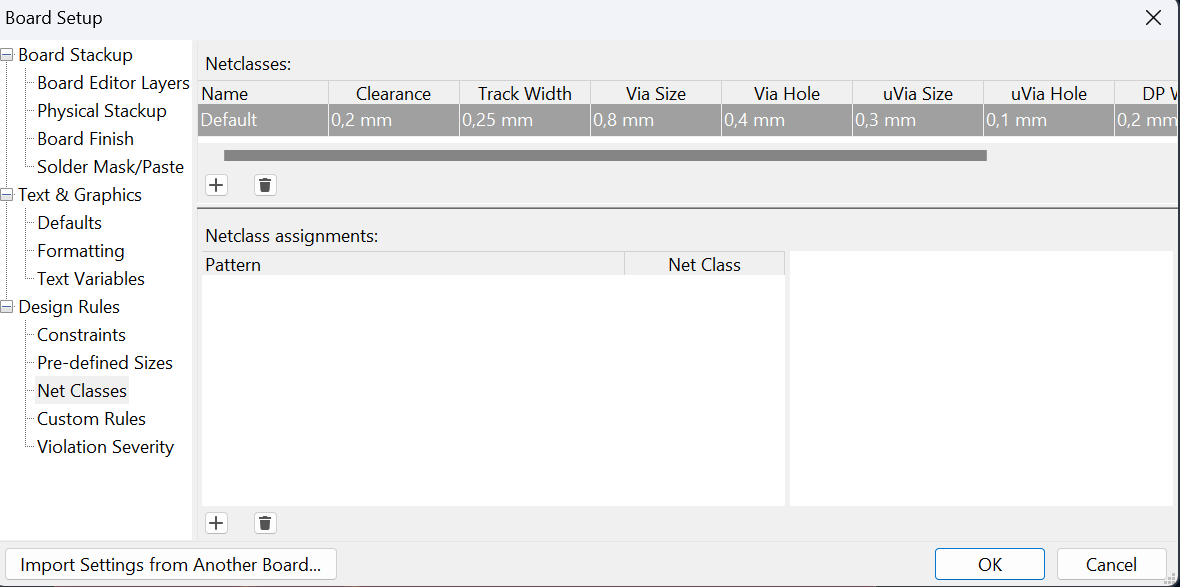Open the Violation Severity page

tap(105, 447)
